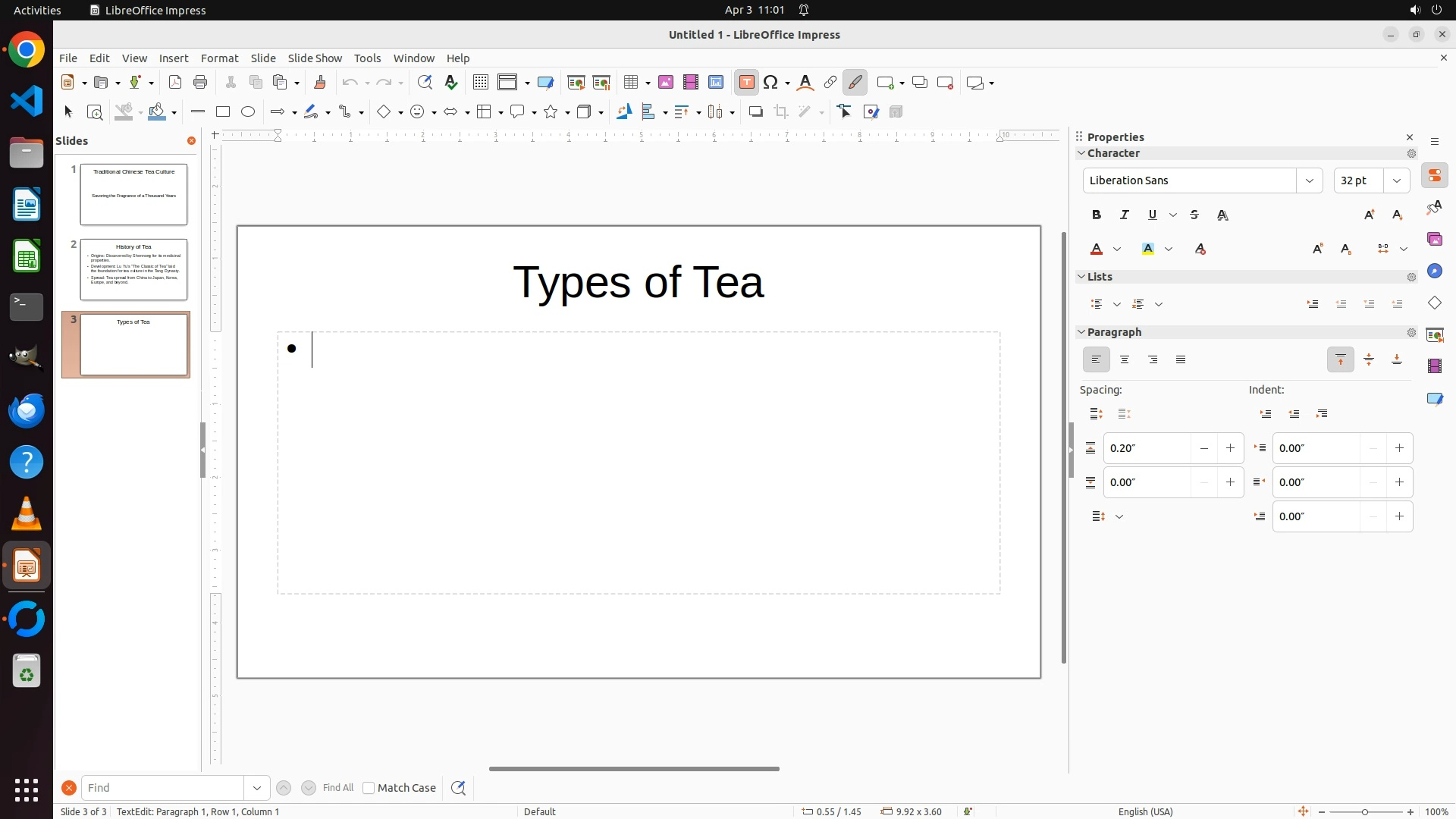Open the font size dropdown
The width and height of the screenshot is (1456, 819).
point(1397,180)
